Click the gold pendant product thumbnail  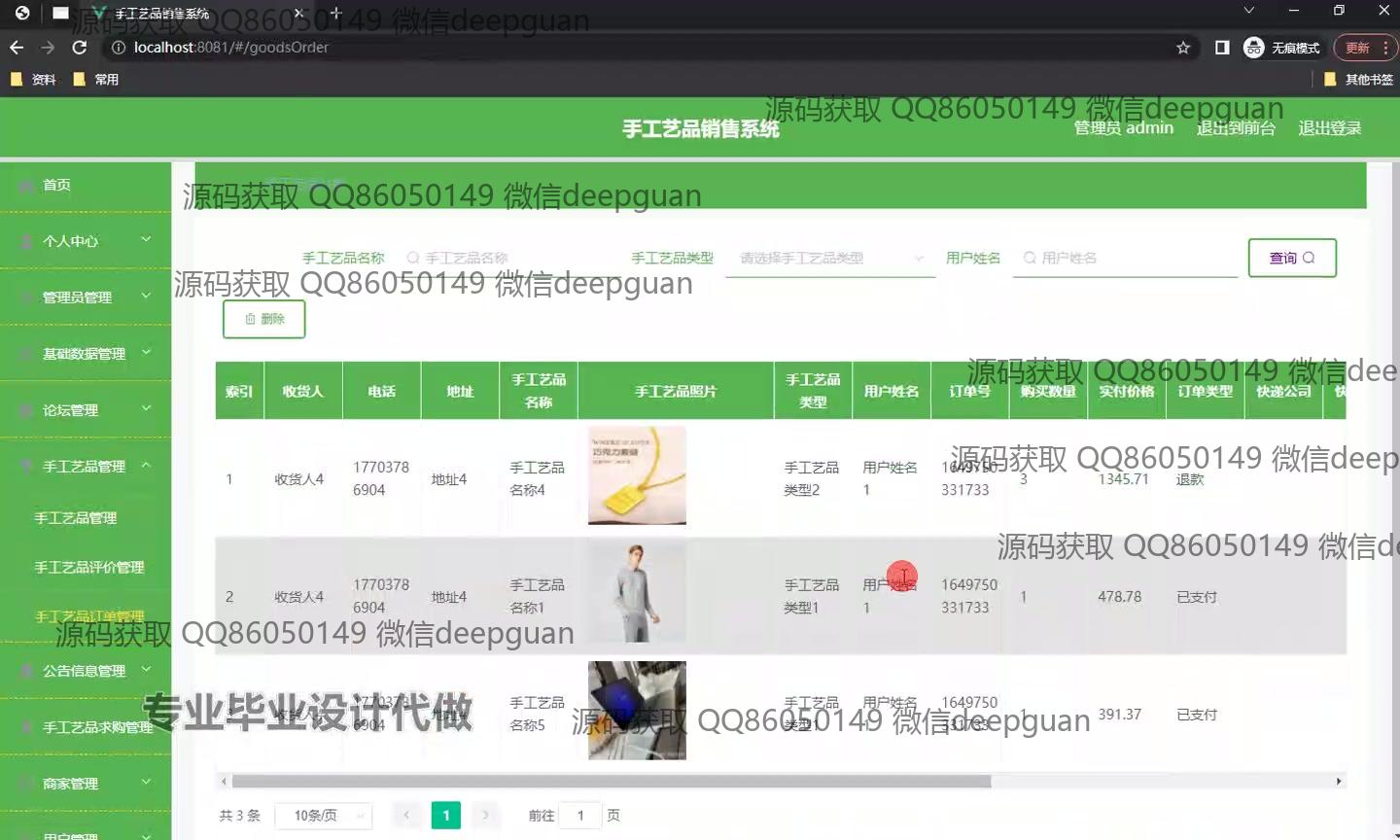click(x=637, y=475)
